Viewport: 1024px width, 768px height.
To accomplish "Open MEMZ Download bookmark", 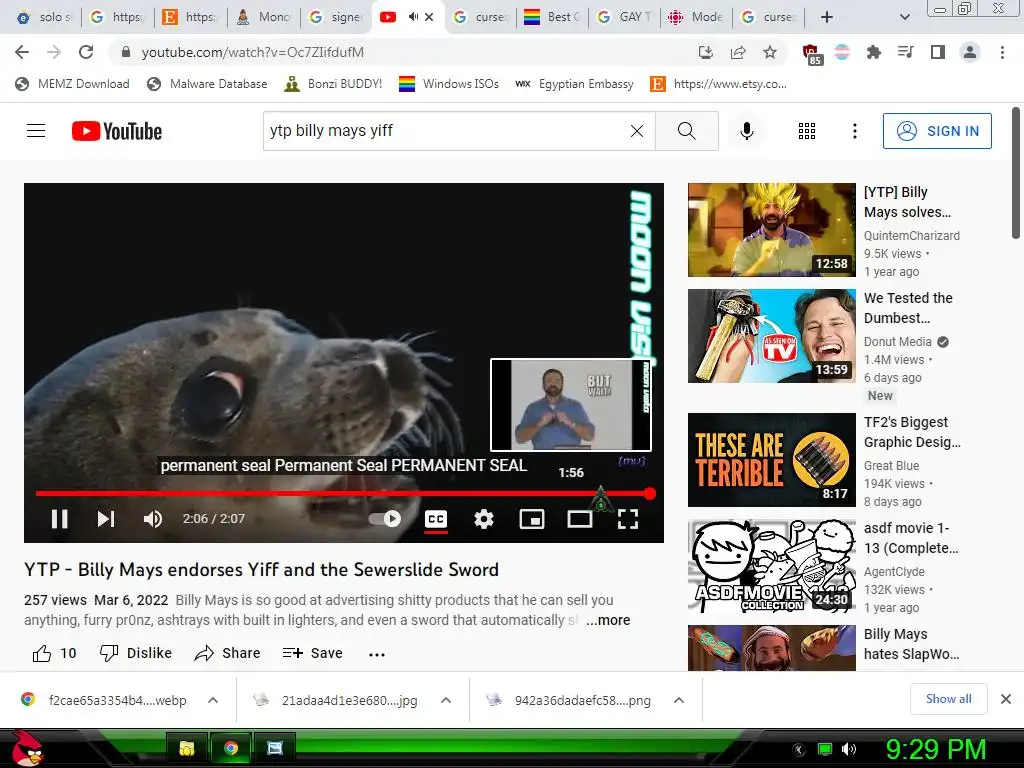I will [x=72, y=84].
